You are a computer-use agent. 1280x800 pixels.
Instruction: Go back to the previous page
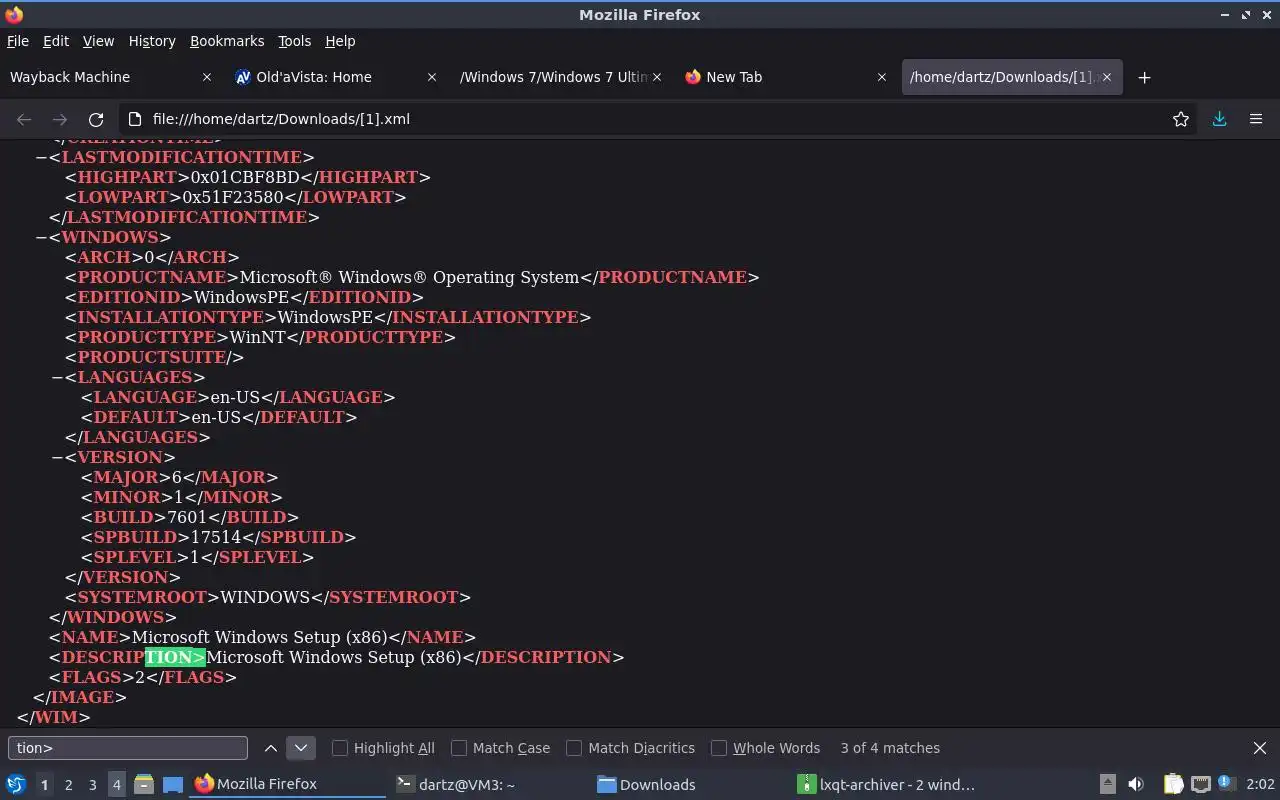pos(24,119)
